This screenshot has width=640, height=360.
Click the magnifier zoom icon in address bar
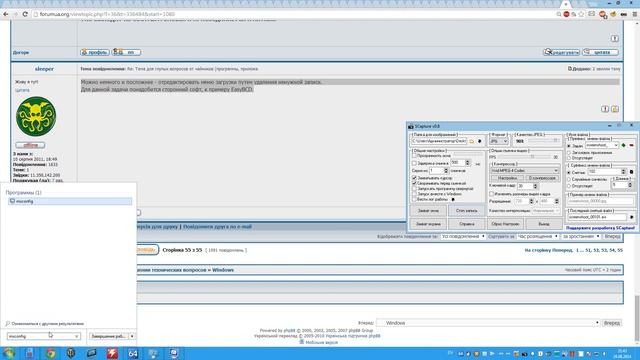click(559, 14)
